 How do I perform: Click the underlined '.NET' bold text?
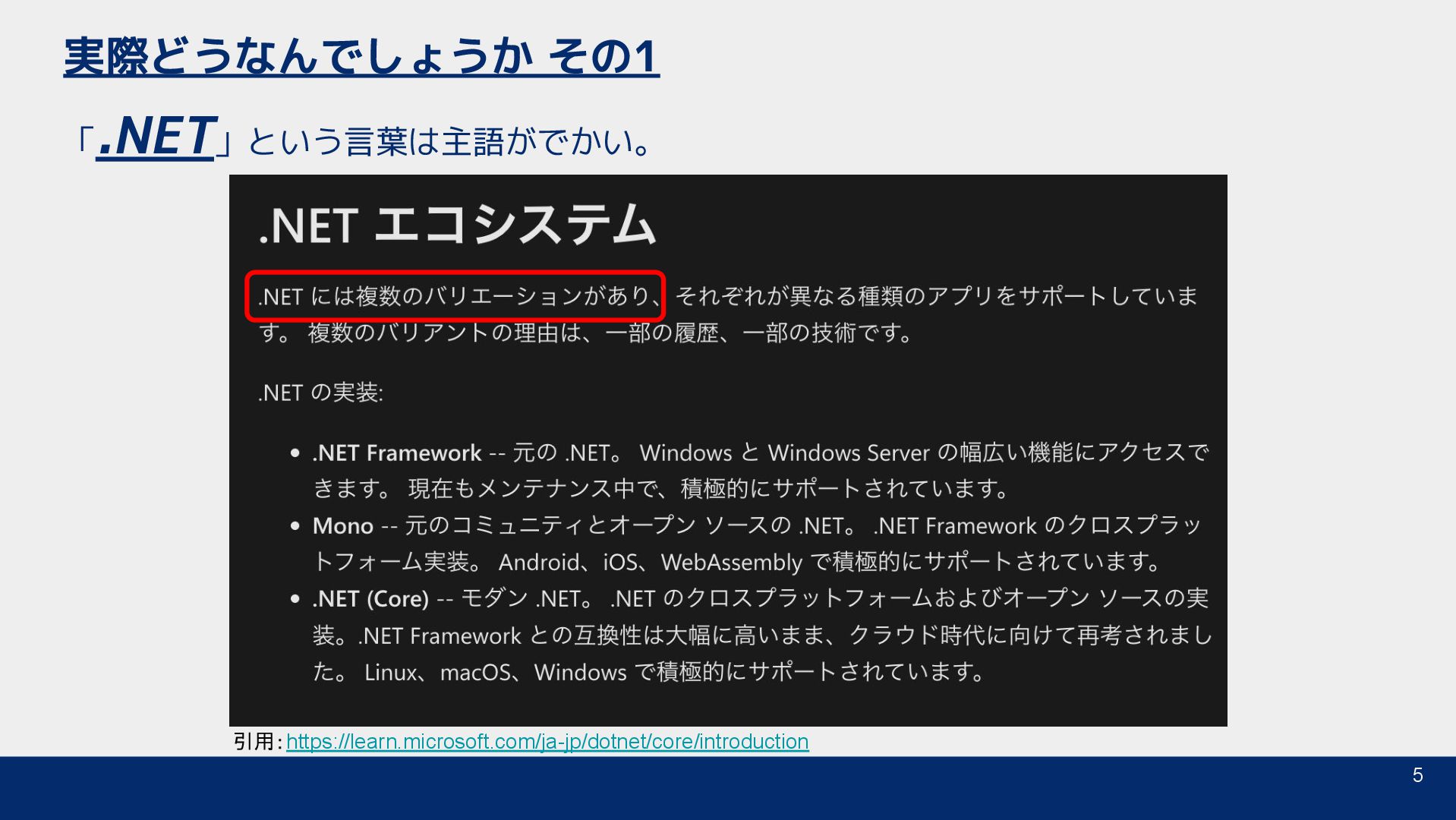coord(157,137)
